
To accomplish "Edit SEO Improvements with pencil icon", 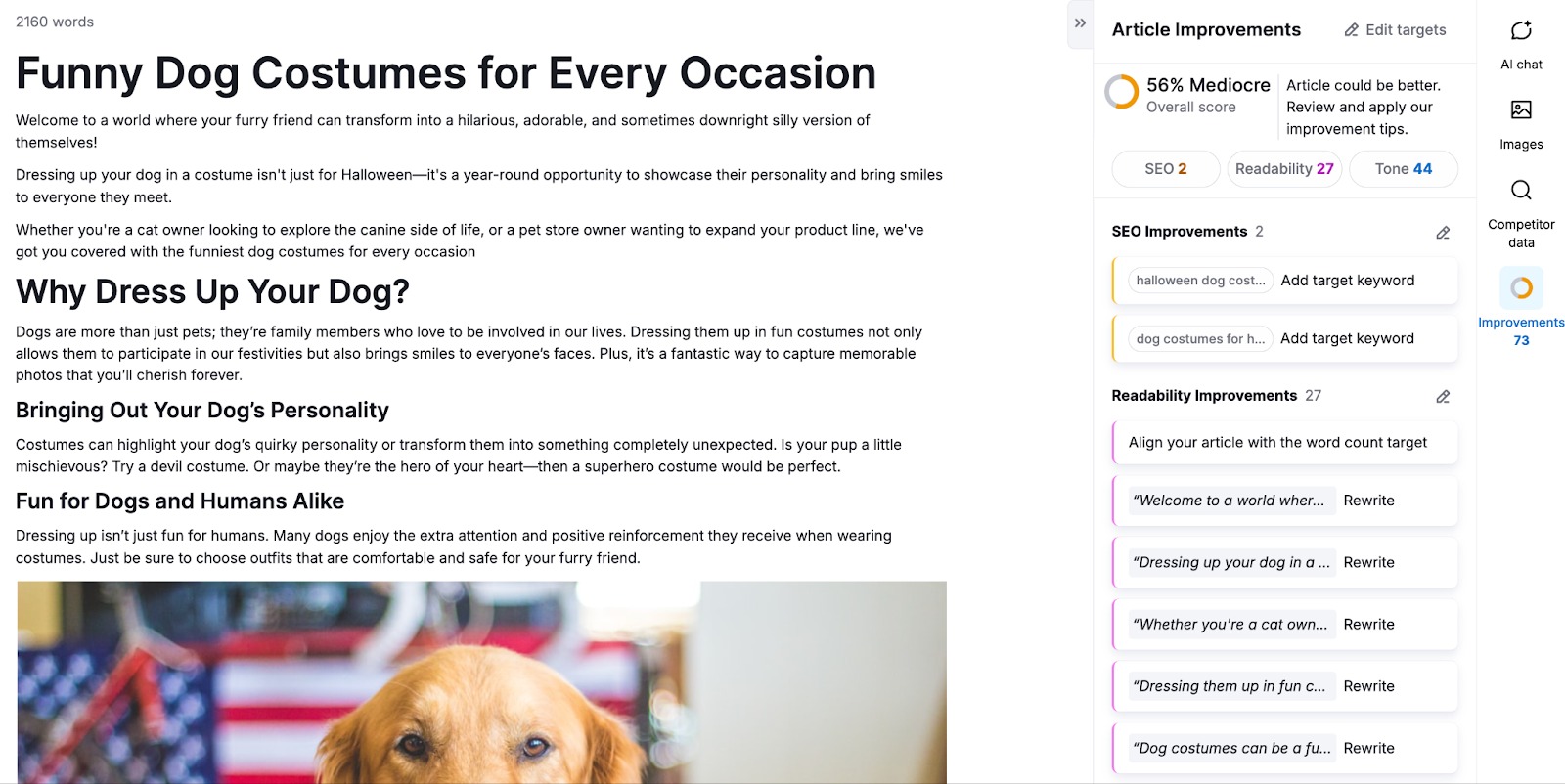I will pyautogui.click(x=1443, y=233).
